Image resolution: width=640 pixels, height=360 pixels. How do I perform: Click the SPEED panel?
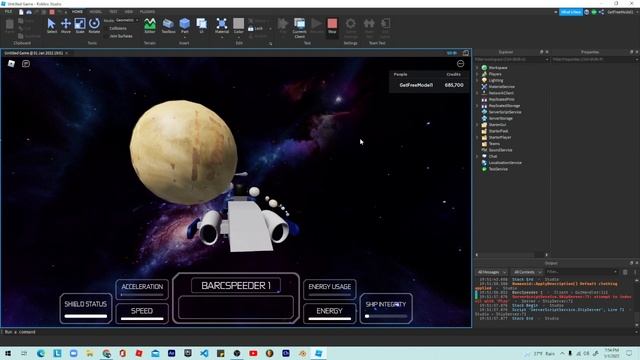(x=142, y=313)
